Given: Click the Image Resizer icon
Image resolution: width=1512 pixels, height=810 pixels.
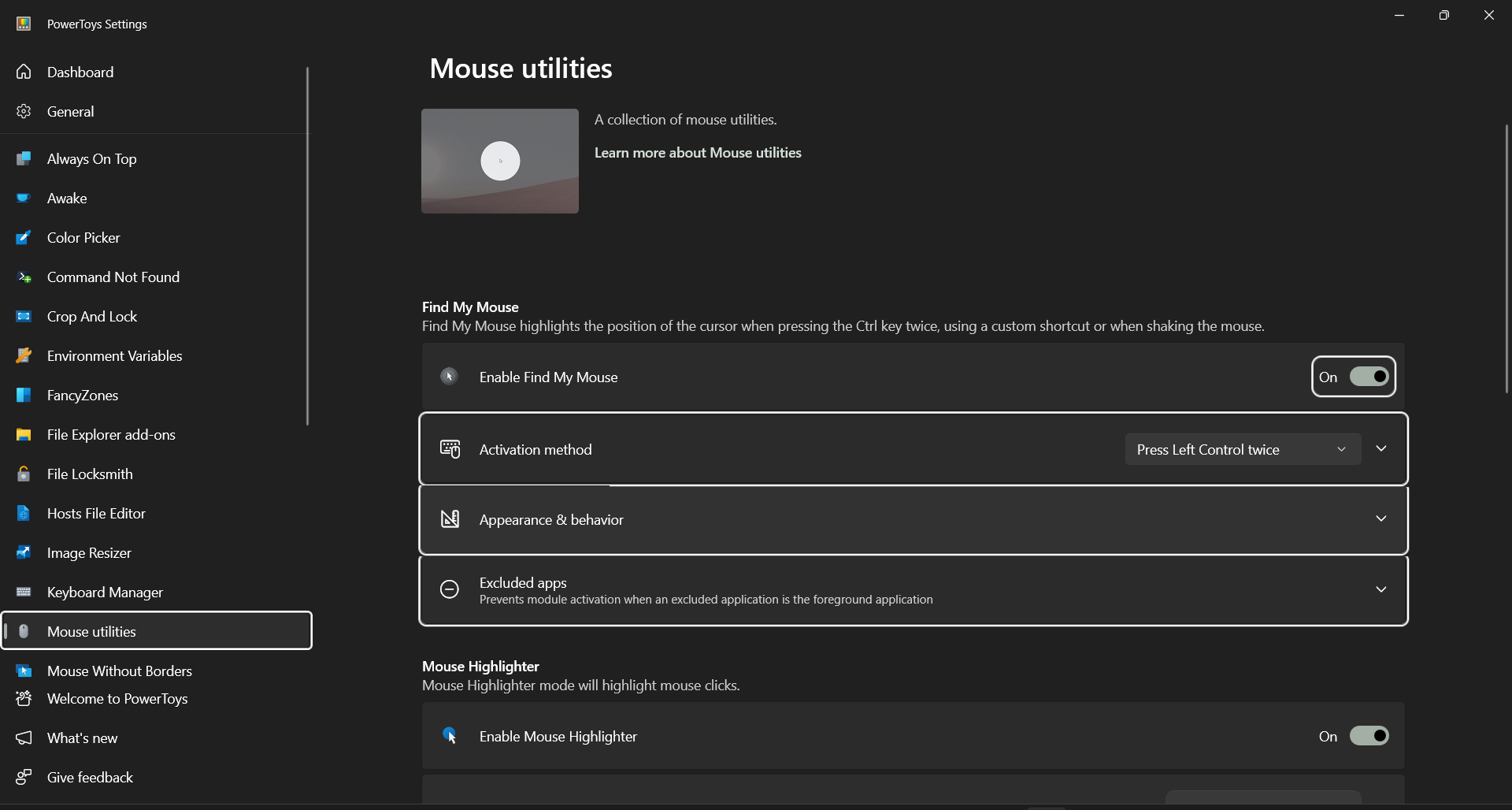Looking at the screenshot, I should pyautogui.click(x=24, y=552).
